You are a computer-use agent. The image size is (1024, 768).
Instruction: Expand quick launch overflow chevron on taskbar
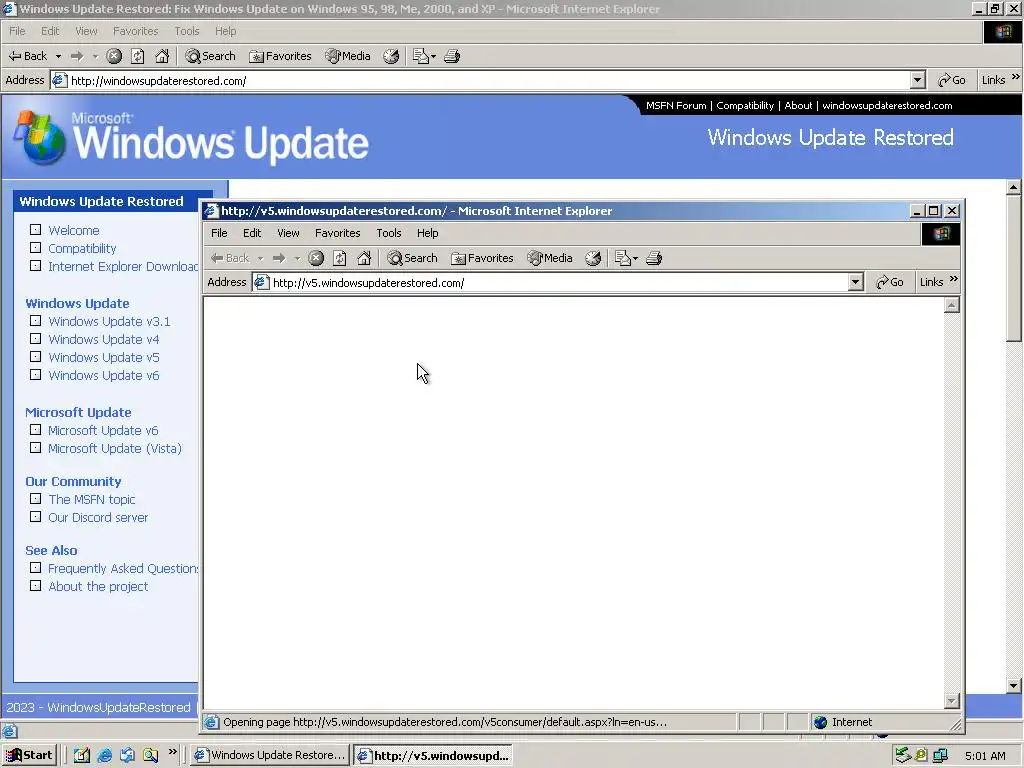(x=172, y=752)
